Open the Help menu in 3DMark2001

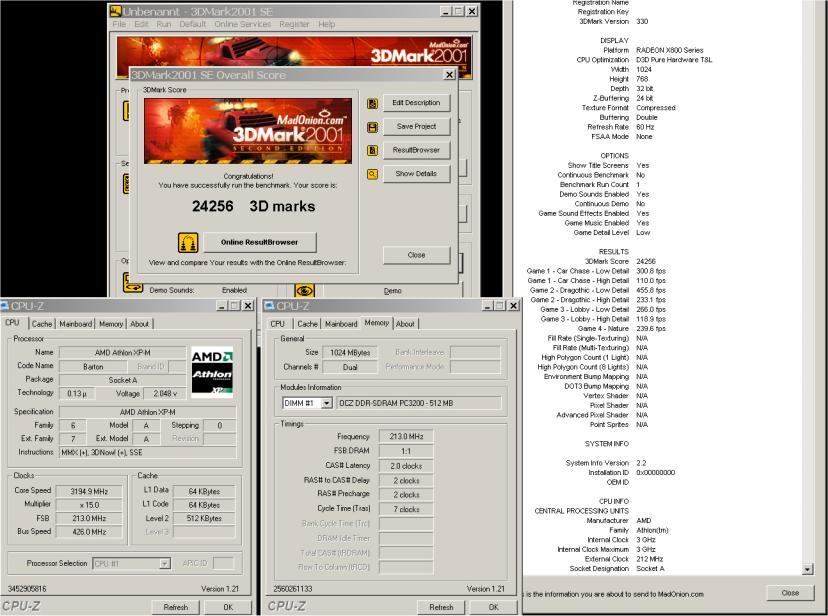point(326,24)
